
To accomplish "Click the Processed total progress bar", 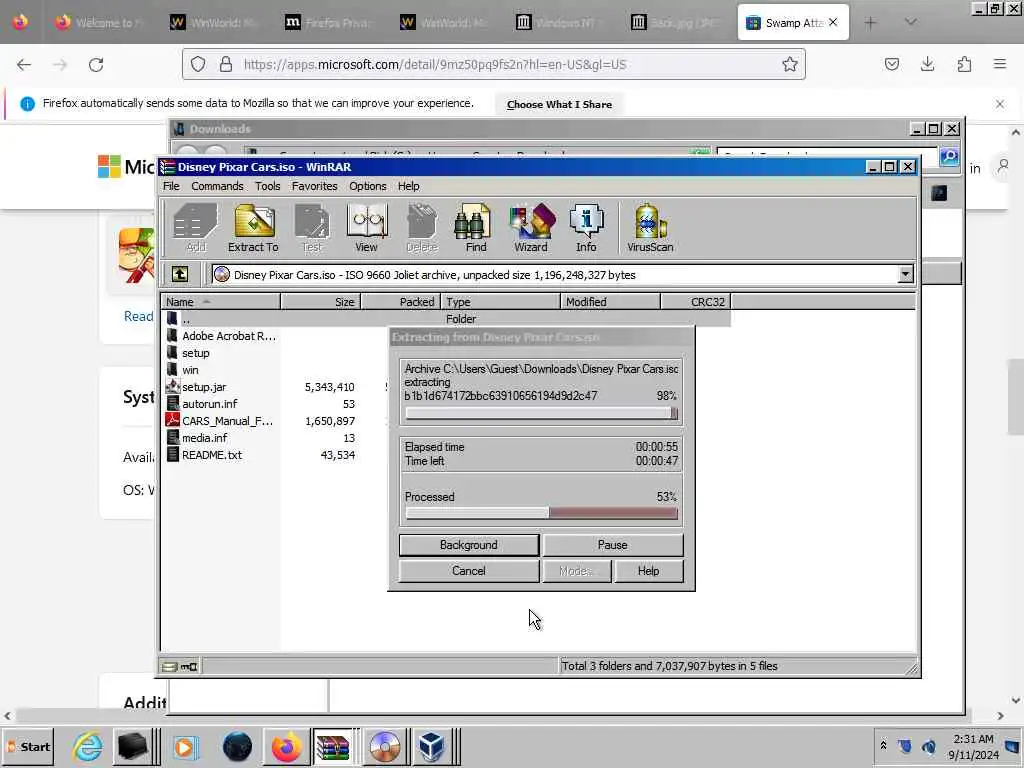I will click(x=541, y=513).
